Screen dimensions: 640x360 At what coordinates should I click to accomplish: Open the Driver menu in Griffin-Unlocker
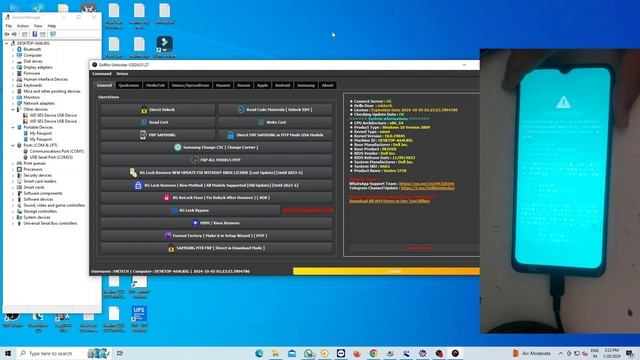tap(122, 74)
